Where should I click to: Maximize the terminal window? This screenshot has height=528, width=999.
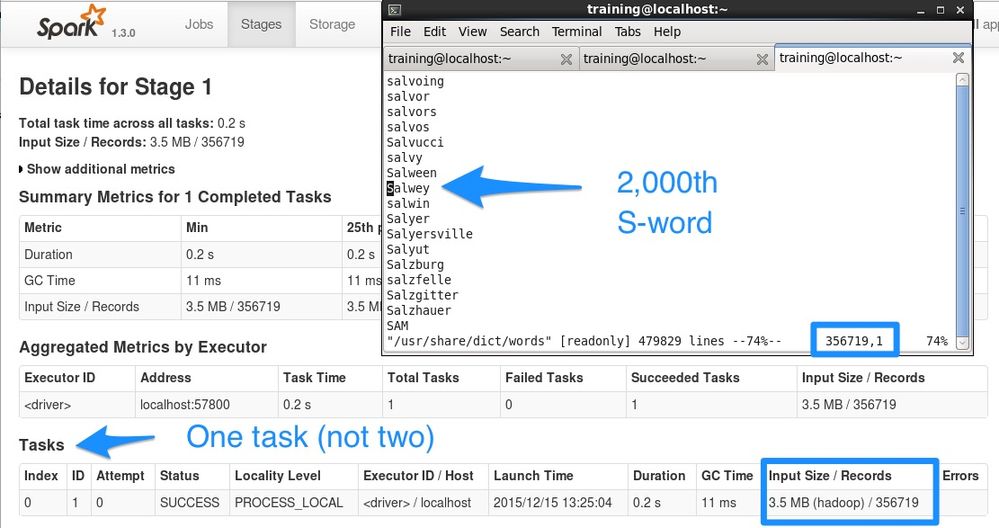[x=940, y=10]
